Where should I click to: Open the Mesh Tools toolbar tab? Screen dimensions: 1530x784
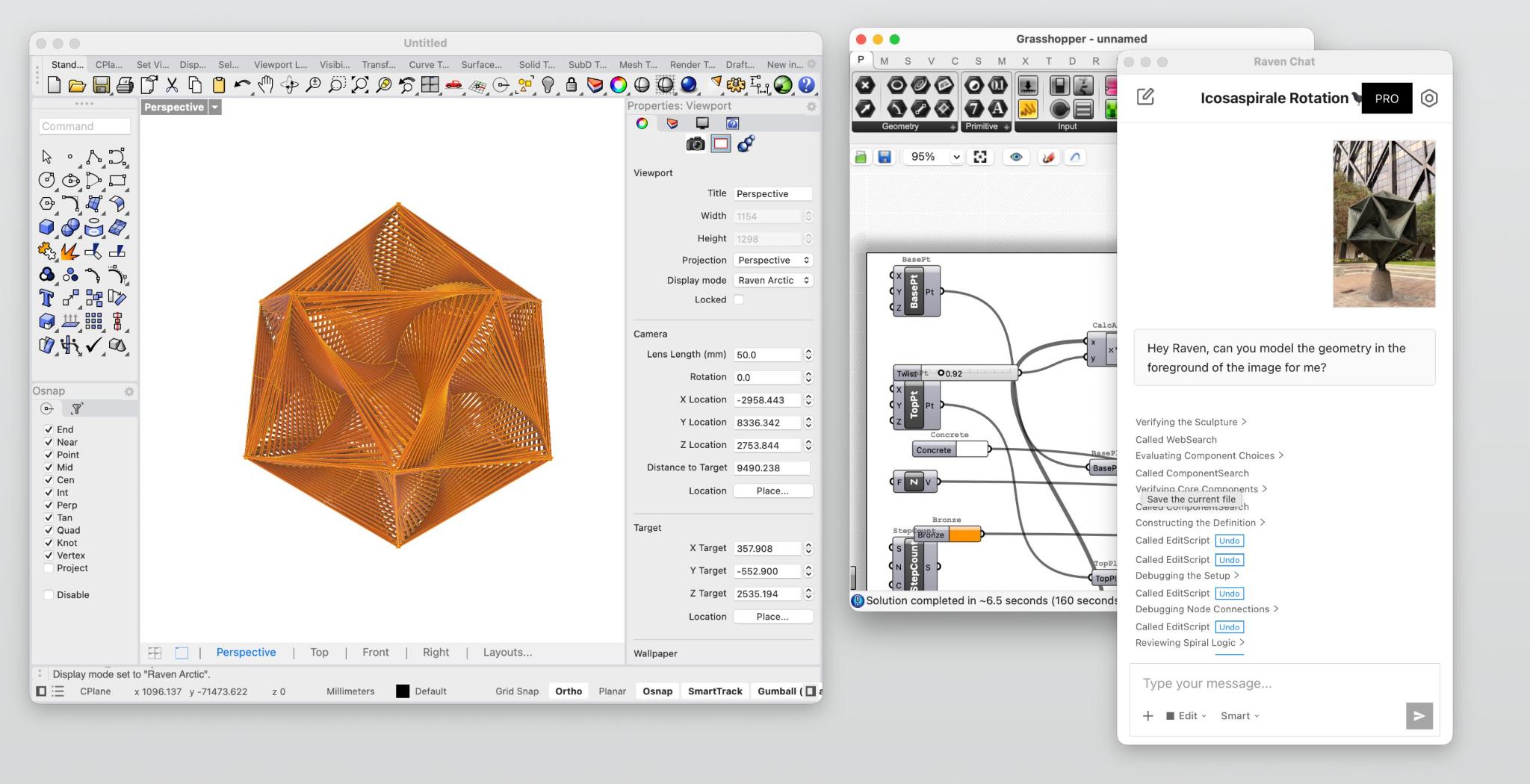(637, 65)
